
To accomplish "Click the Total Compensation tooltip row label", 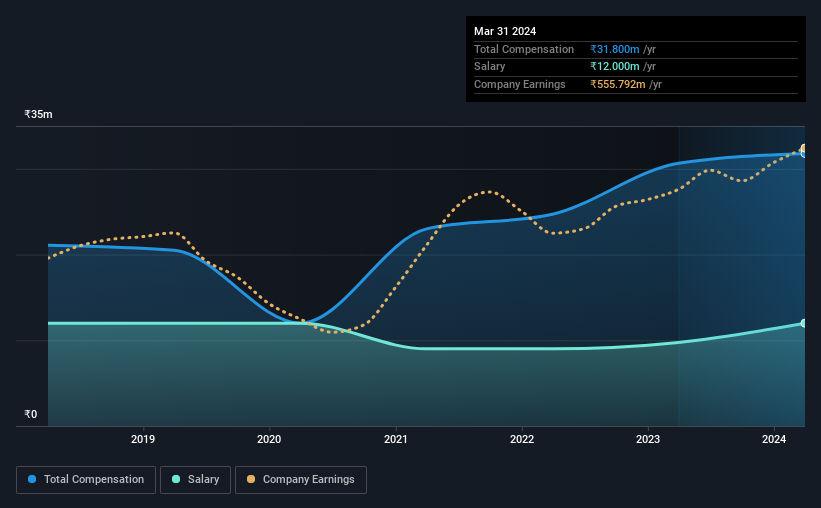I will 524,49.
